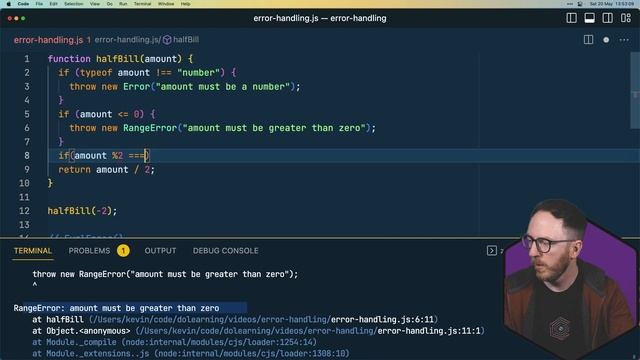Switch to the DEBUG CONSOLE tab
The image size is (640, 360).
225,251
